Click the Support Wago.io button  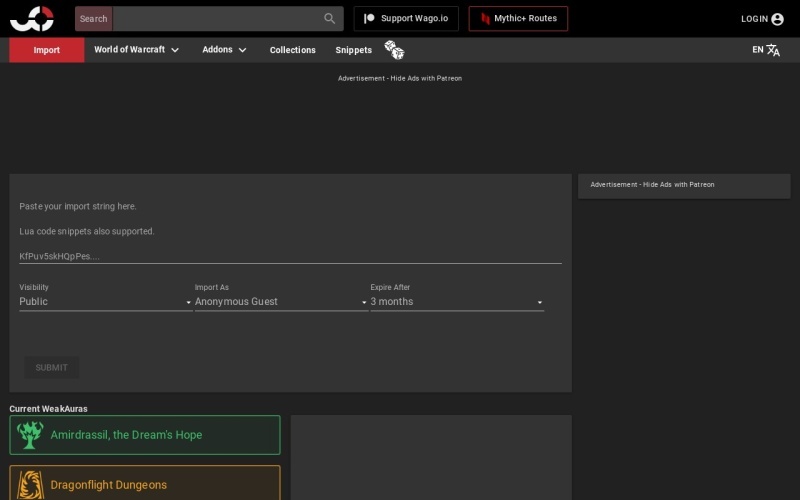click(x=406, y=18)
